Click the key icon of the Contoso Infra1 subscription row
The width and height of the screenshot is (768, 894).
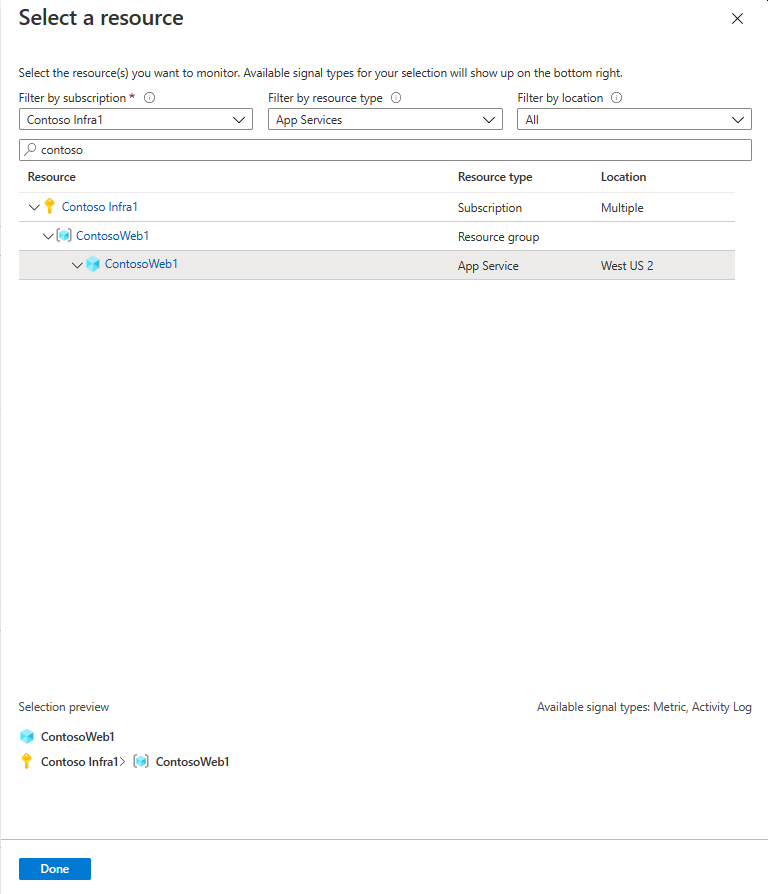tap(50, 206)
